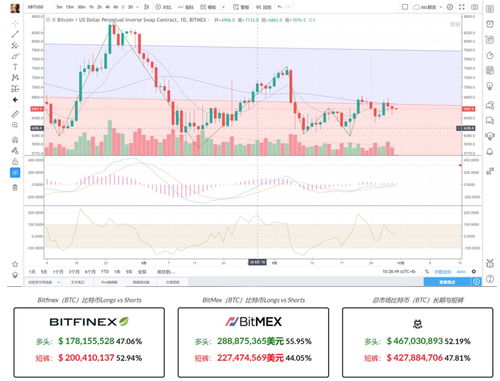The image size is (500, 381).
Task: Select the brush drawing tool
Action: [x=15, y=56]
